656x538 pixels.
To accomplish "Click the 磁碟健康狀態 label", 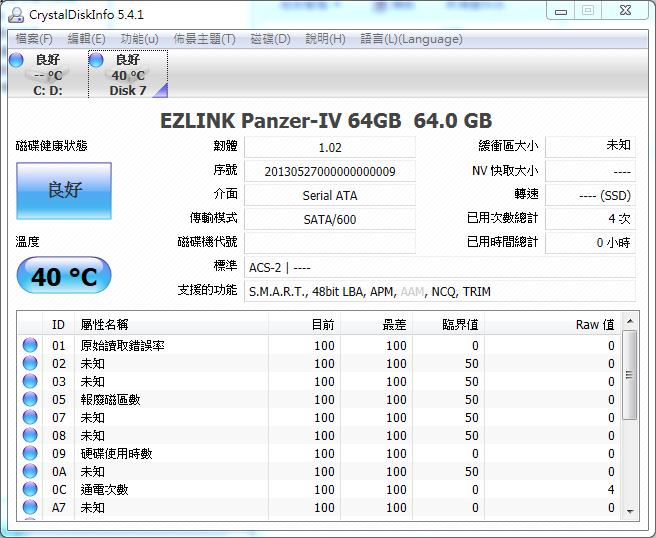I will click(x=51, y=146).
